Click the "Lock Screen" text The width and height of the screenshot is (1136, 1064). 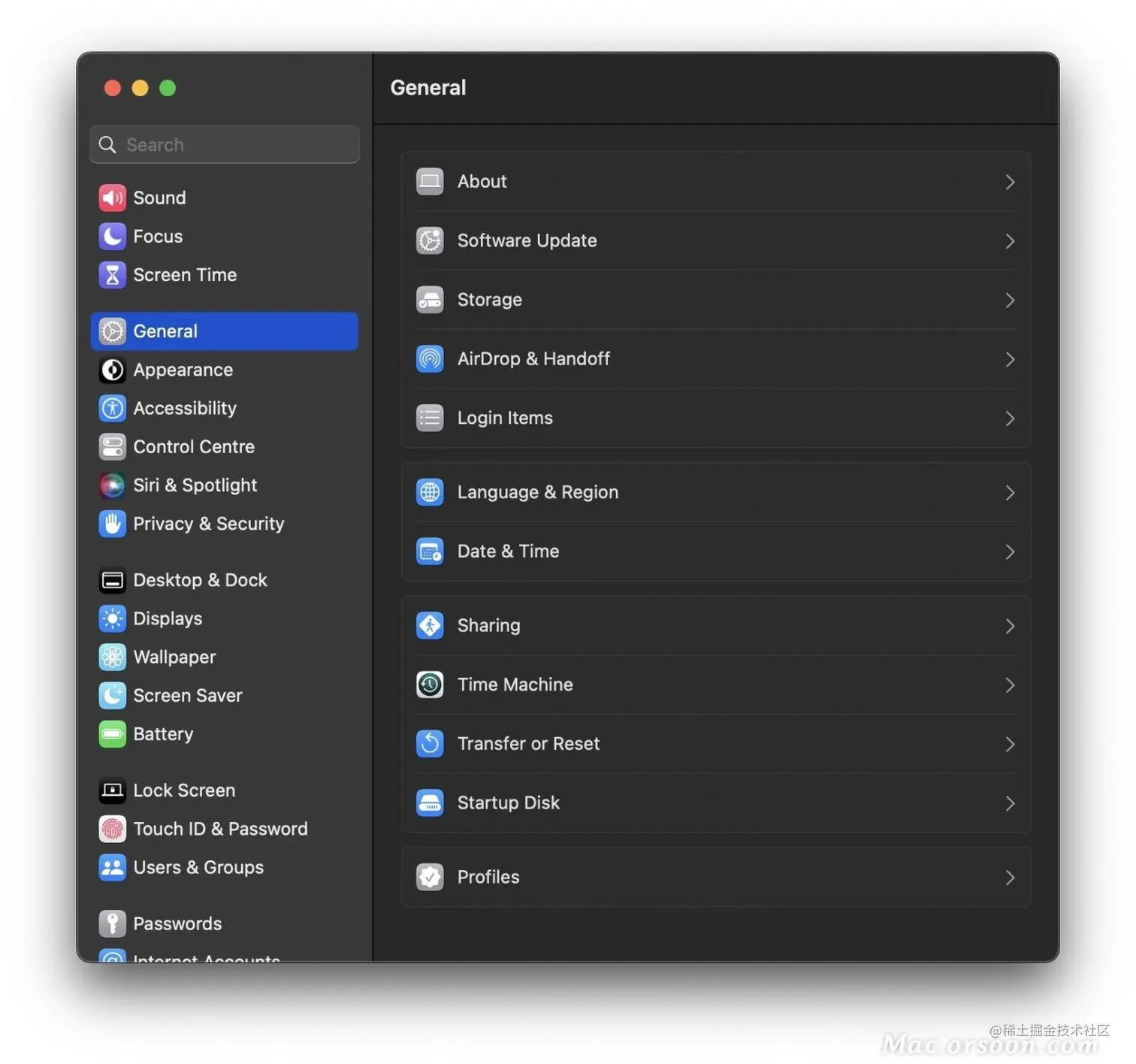(184, 790)
